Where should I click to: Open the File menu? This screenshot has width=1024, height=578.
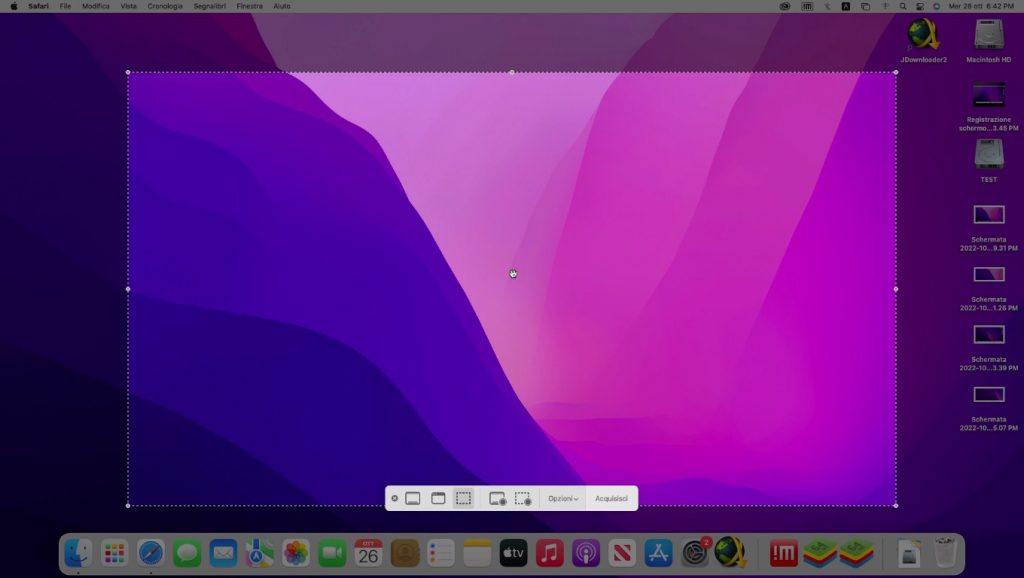[x=65, y=6]
